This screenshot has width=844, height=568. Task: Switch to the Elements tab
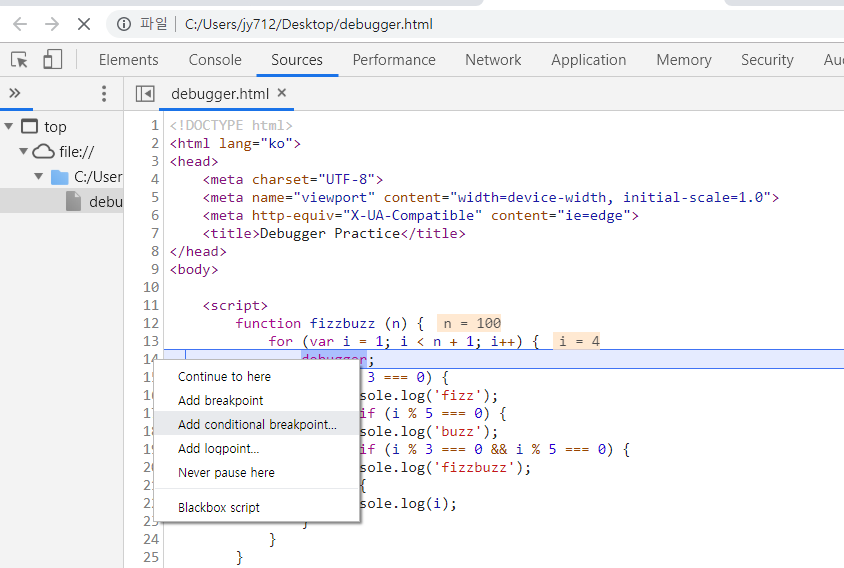pos(129,60)
